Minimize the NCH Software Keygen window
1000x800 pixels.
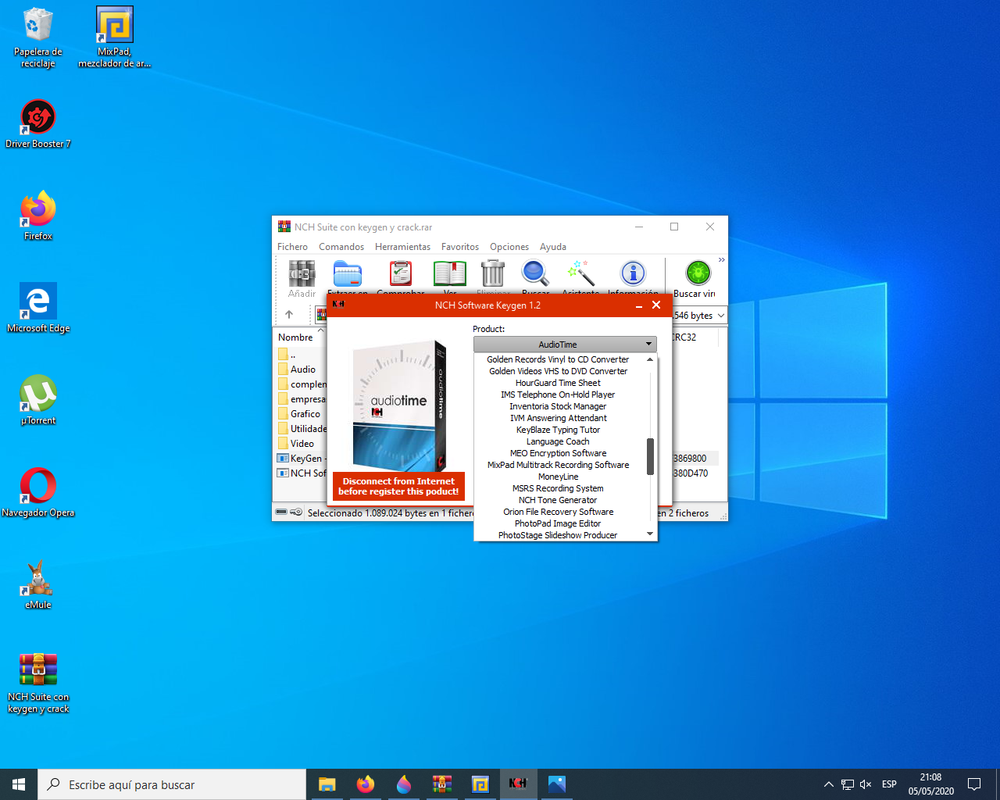638,306
